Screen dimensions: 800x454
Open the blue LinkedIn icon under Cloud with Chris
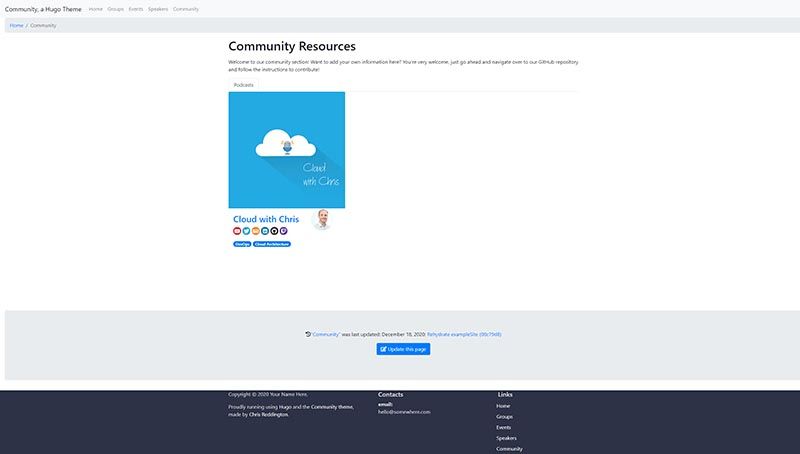265,231
